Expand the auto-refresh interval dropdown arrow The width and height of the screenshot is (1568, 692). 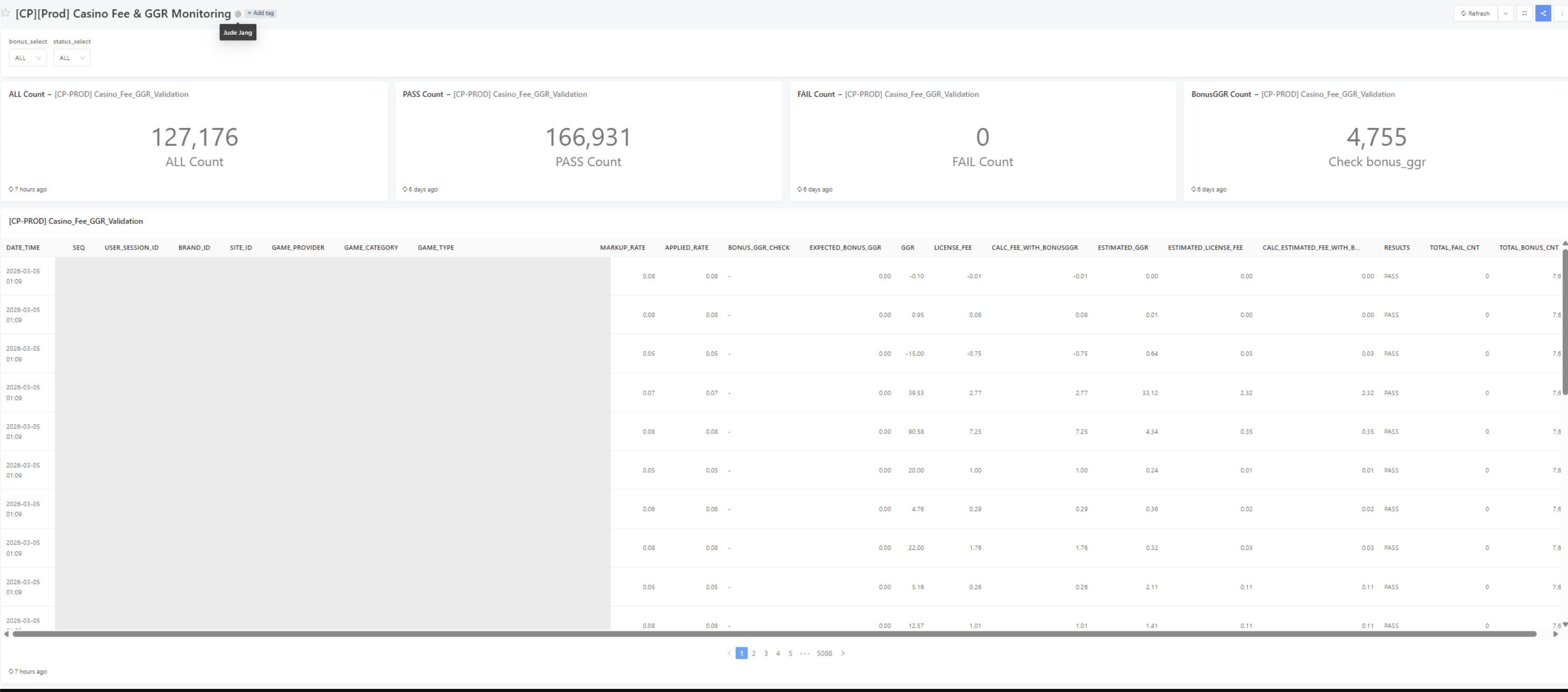click(1506, 13)
